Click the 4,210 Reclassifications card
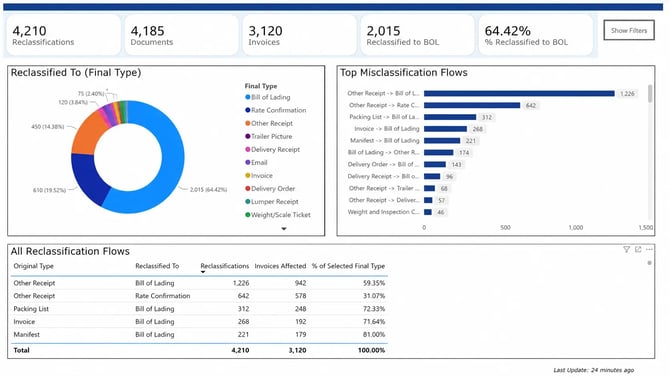 tap(63, 35)
